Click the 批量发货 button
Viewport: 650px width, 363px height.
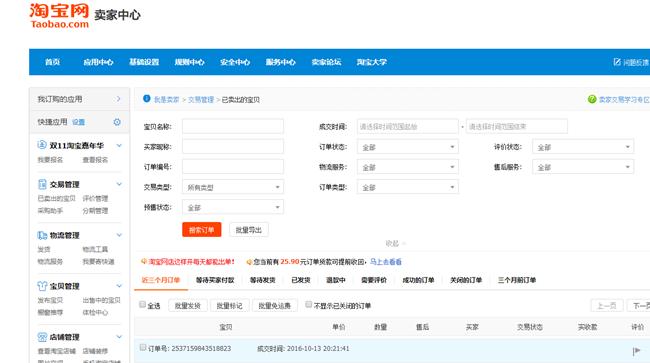[x=188, y=306]
